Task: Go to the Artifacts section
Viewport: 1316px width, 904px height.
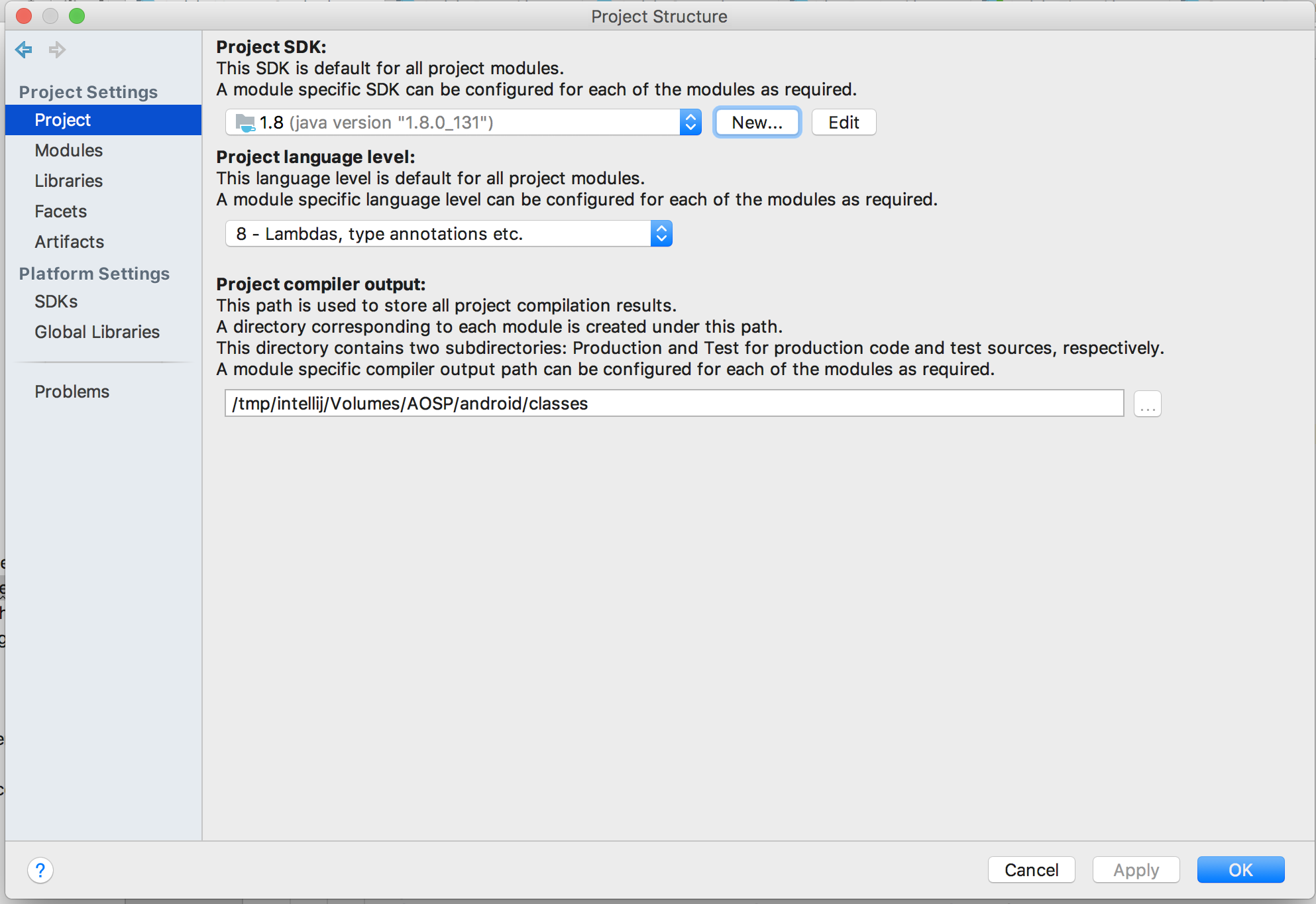Action: tap(103, 242)
